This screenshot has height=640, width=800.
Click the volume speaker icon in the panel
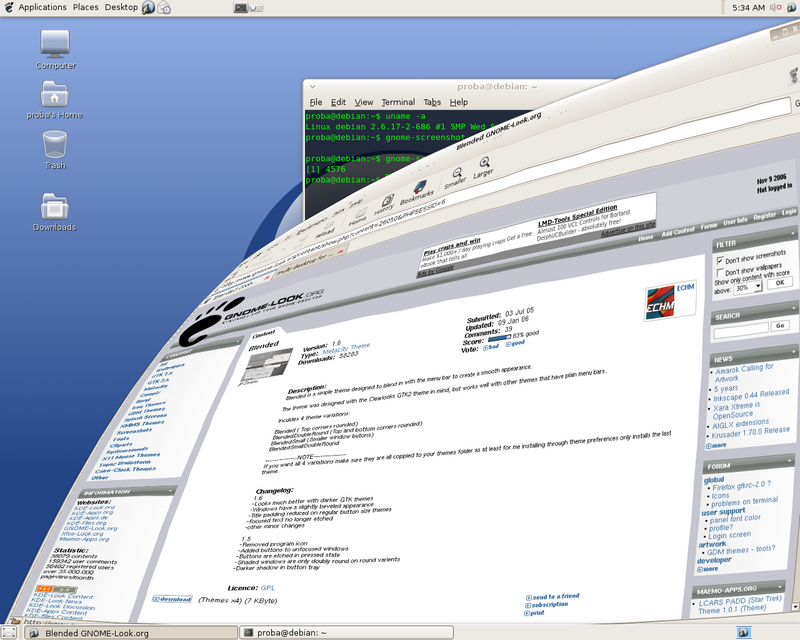(775, 8)
